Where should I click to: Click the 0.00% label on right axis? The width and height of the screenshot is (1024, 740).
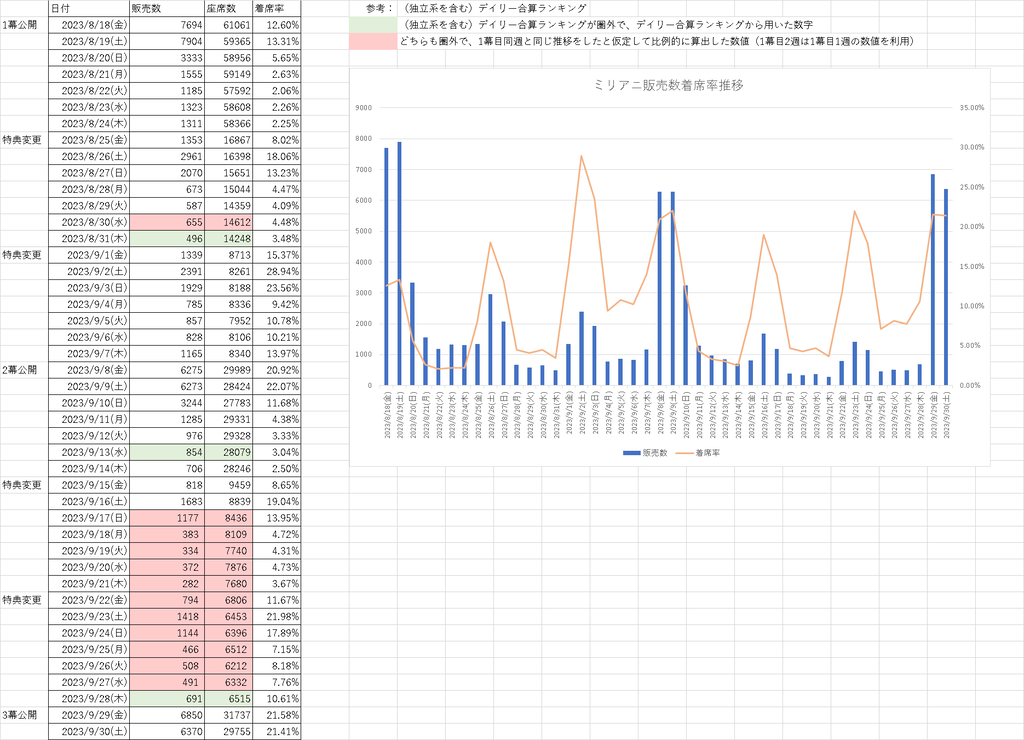tap(972, 385)
